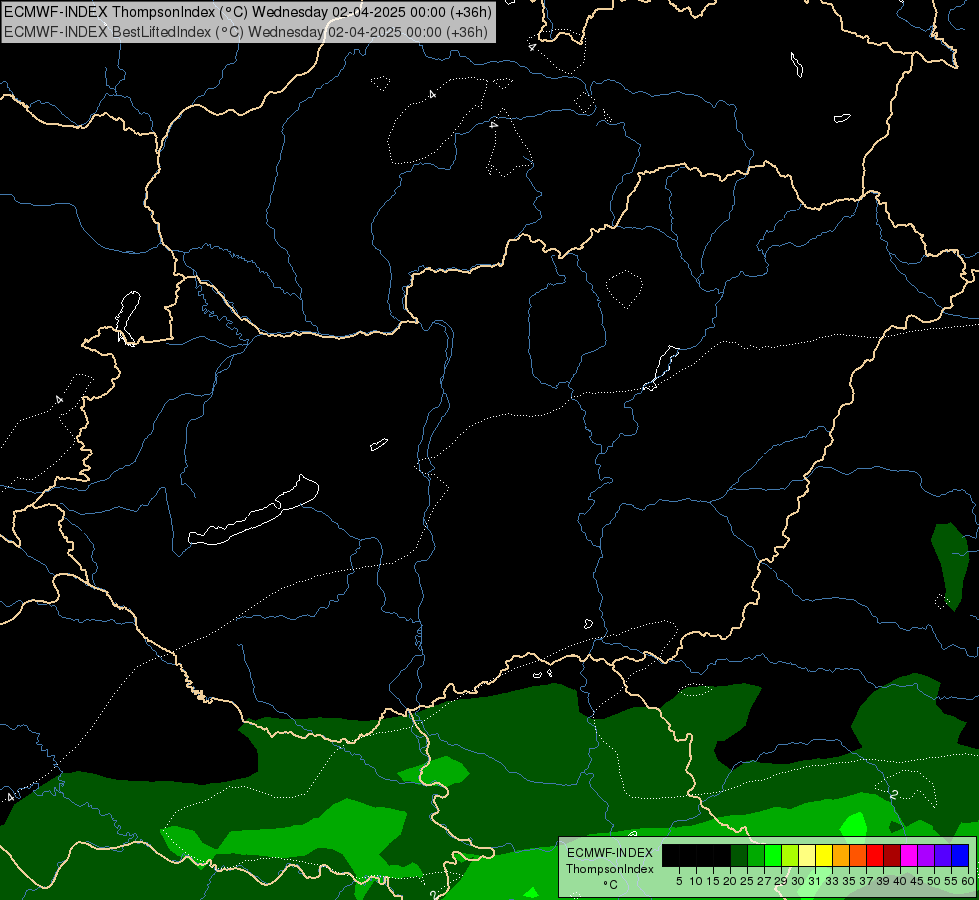979x900 pixels.
Task: Click the legend tick value 25
Action: click(x=747, y=881)
